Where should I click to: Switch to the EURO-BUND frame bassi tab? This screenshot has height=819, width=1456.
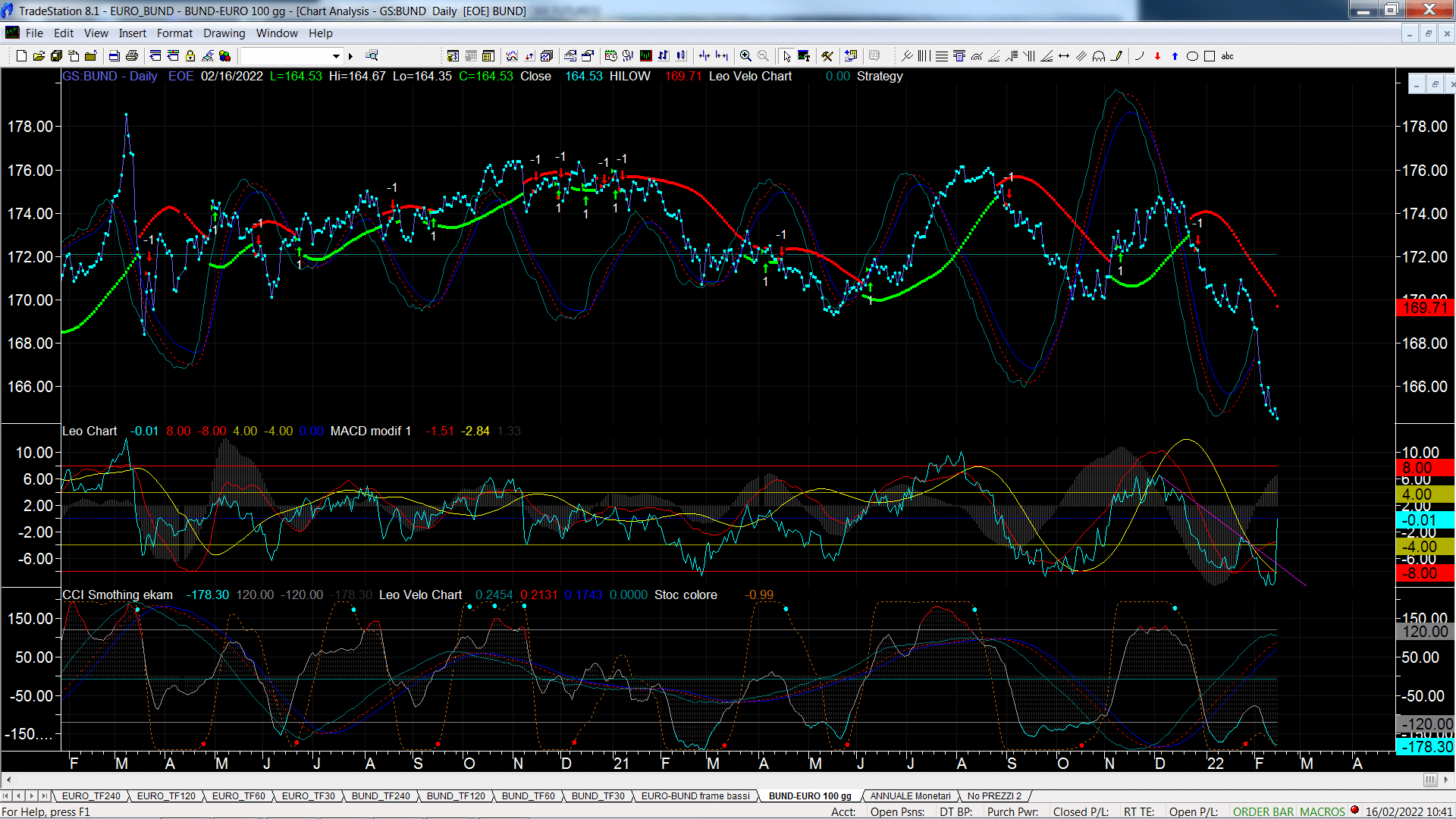tap(695, 795)
